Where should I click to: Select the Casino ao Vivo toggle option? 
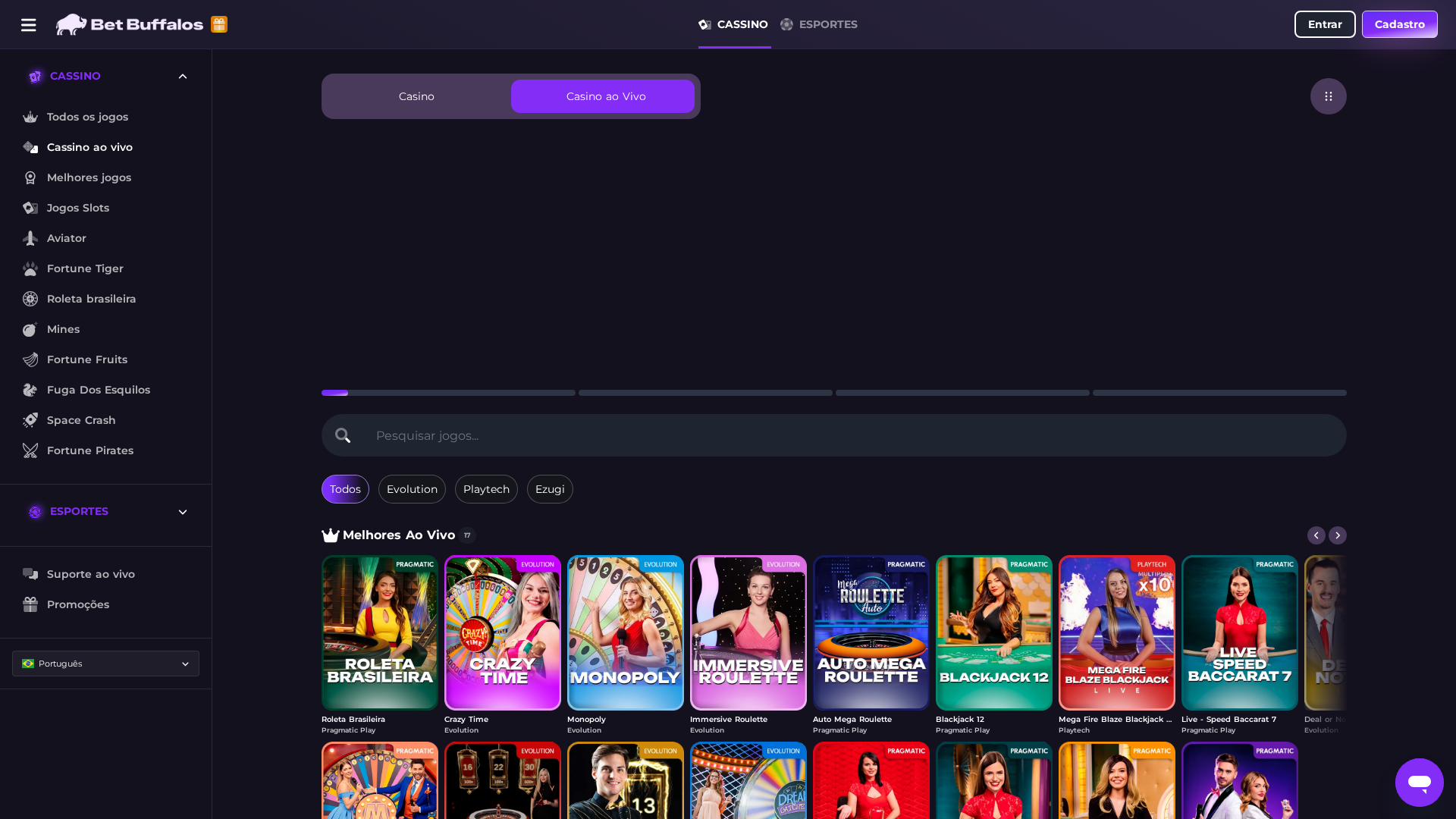pos(603,96)
